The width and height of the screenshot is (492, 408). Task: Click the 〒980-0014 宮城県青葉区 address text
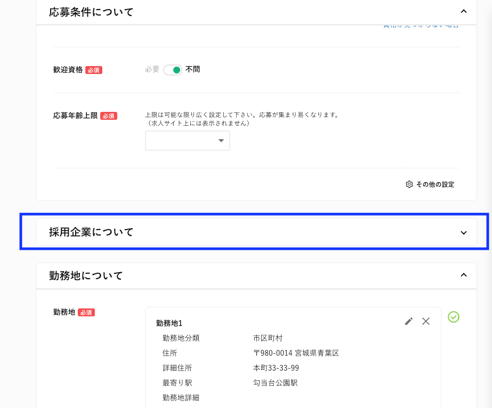point(296,353)
